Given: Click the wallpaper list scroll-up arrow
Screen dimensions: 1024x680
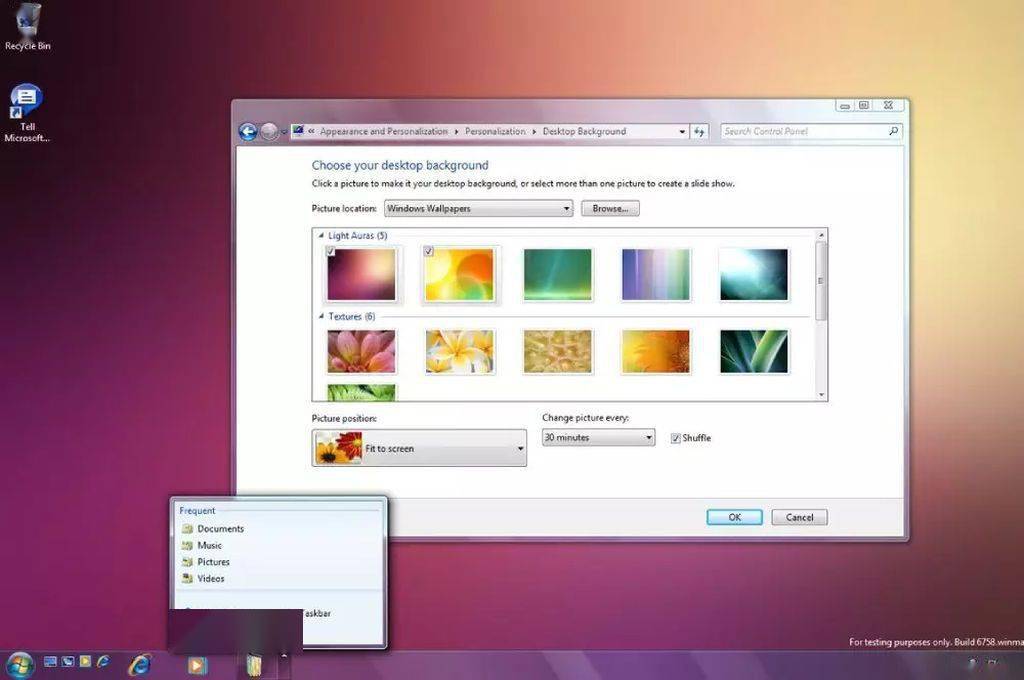Looking at the screenshot, I should coord(822,235).
